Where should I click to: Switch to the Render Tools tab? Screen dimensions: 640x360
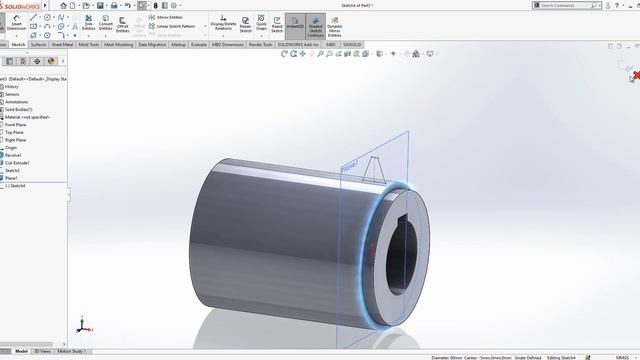[260, 44]
